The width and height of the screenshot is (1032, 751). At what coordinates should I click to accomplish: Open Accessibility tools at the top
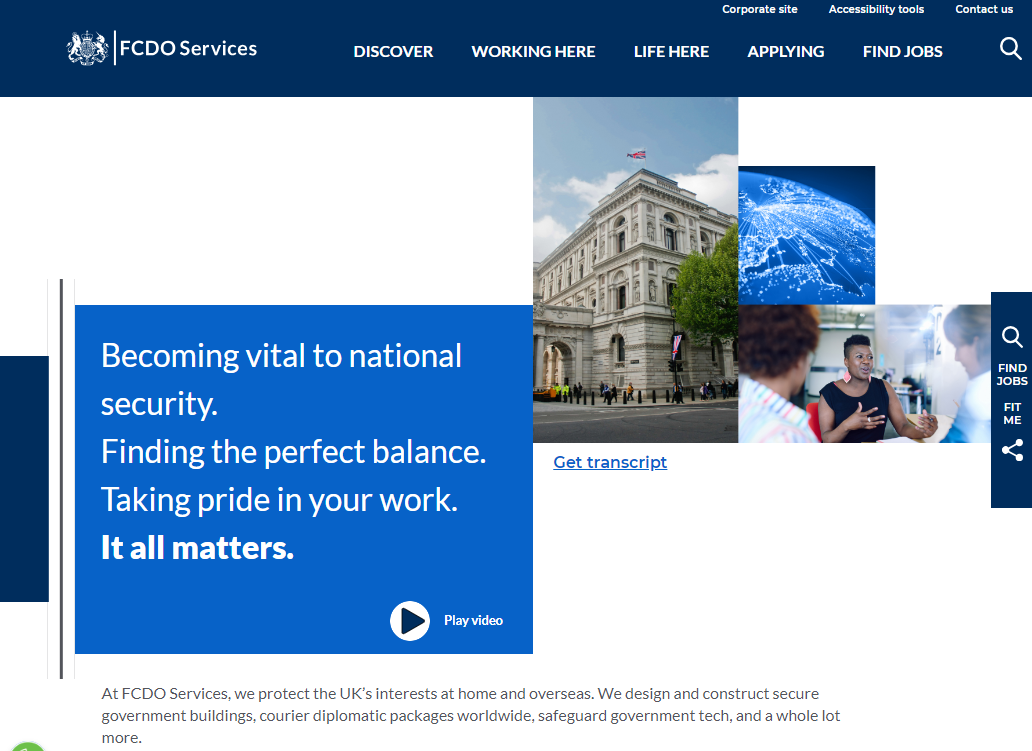876,9
